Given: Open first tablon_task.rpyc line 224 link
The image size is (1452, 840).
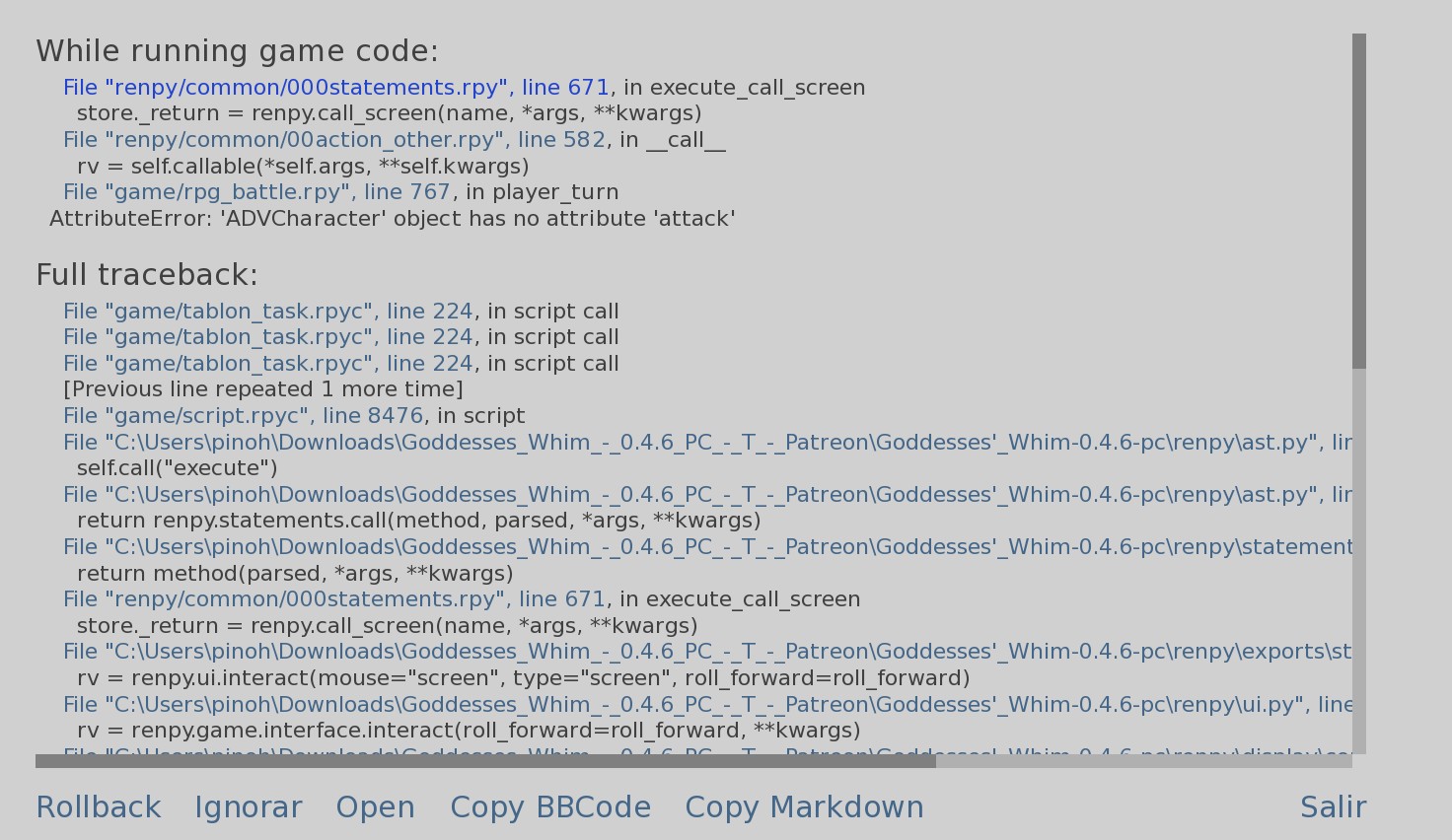Looking at the screenshot, I should pos(268,312).
